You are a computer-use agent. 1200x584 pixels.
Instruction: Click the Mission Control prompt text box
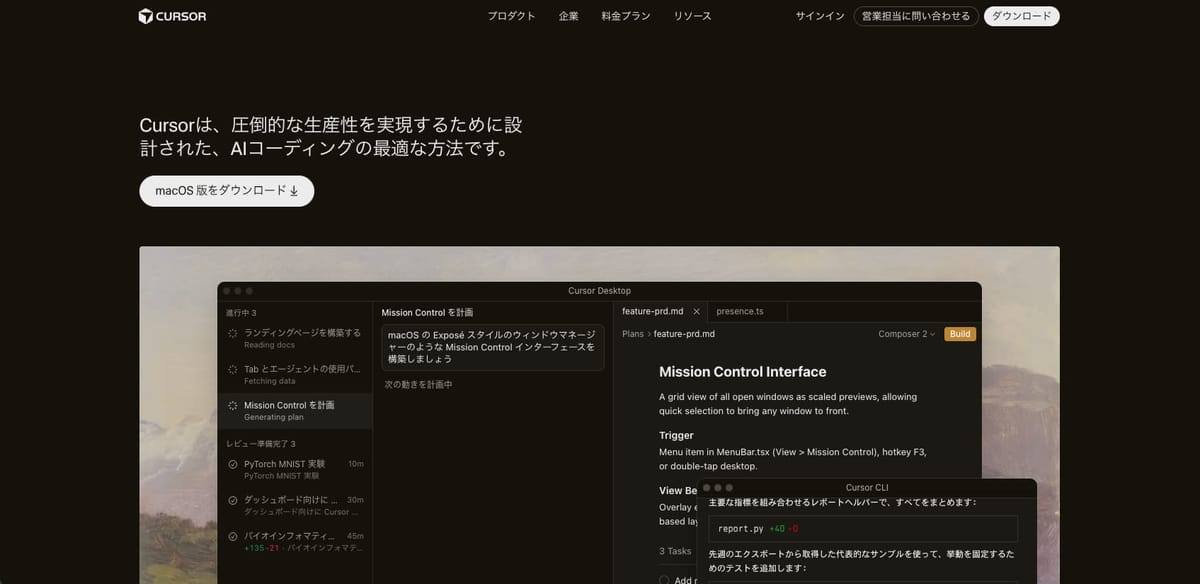(493, 347)
